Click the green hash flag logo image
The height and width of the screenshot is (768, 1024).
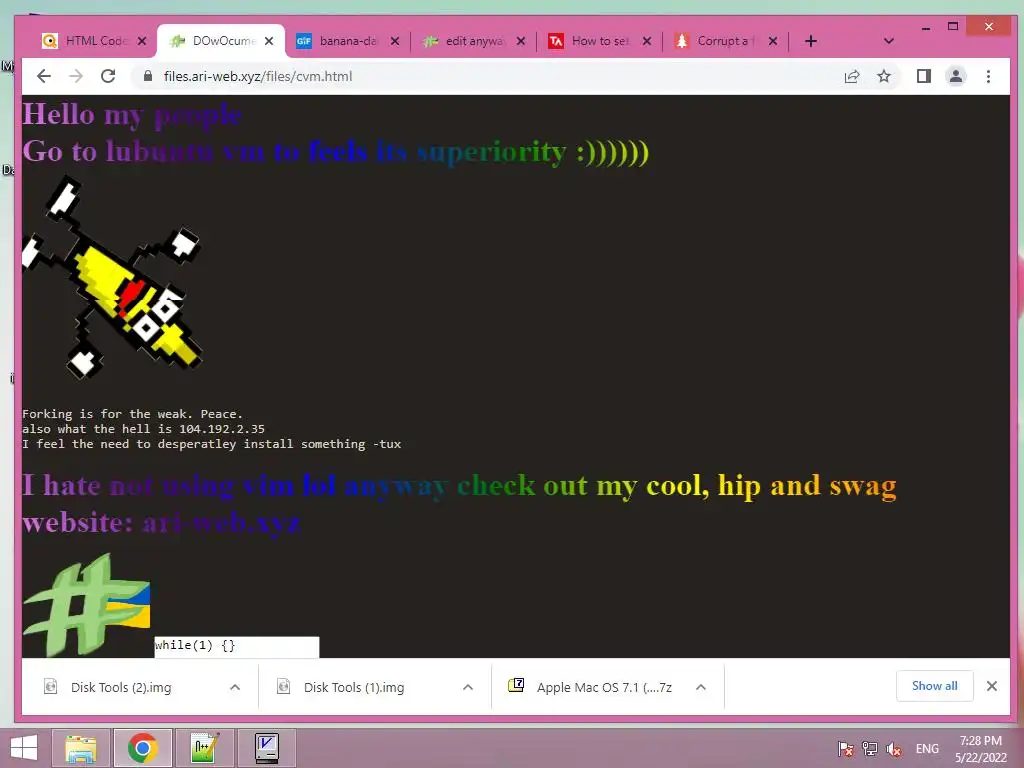tap(87, 605)
